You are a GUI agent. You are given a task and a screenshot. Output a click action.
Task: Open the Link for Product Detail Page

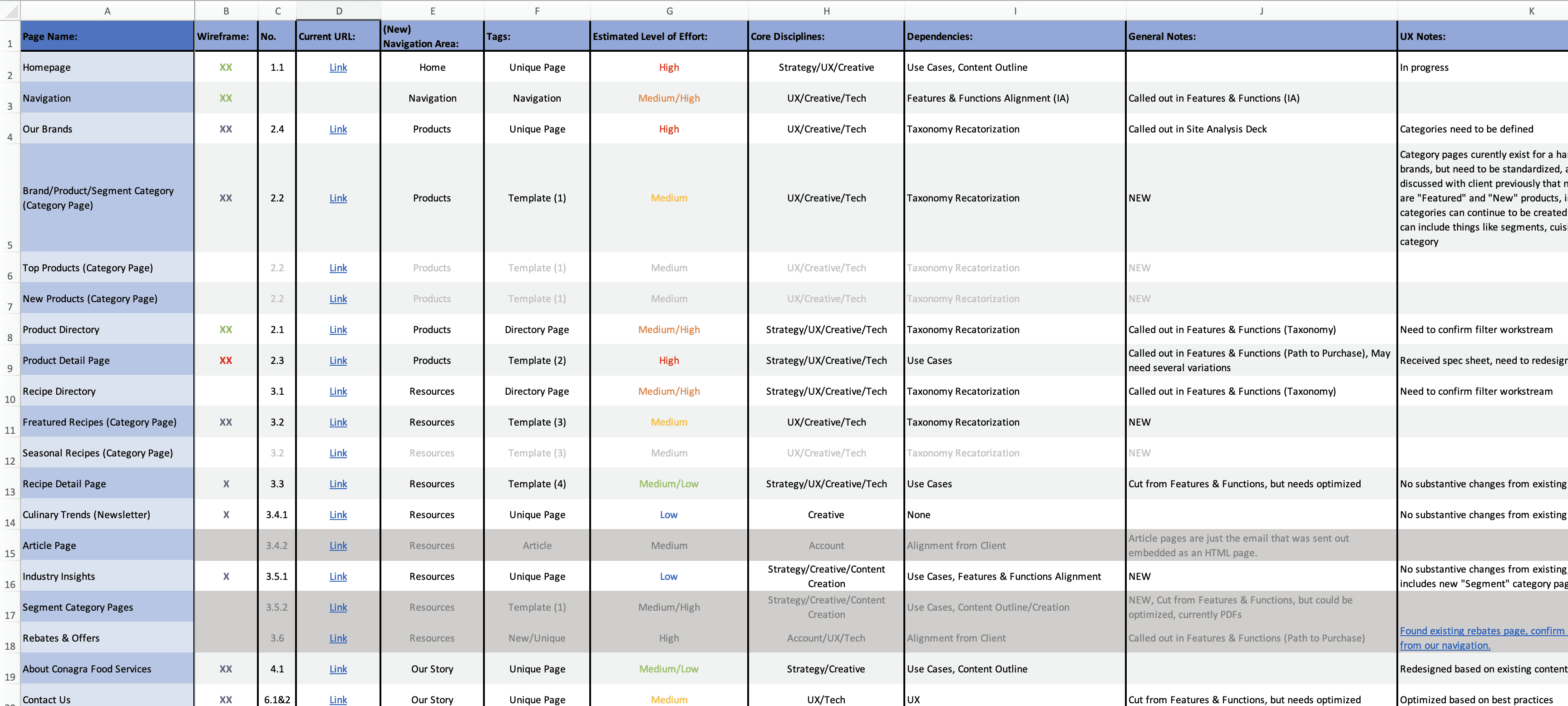pyautogui.click(x=338, y=360)
